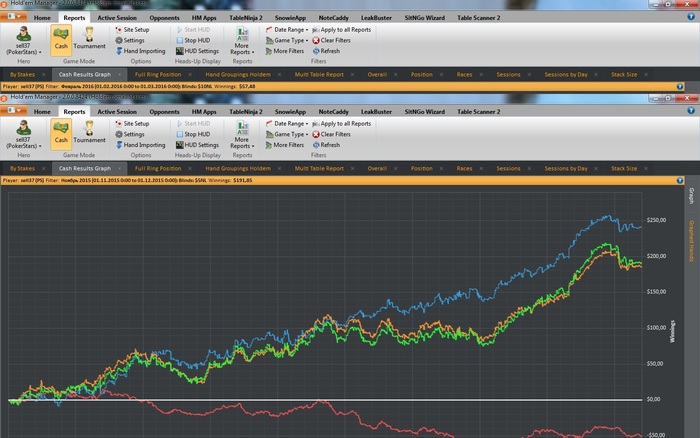
Task: Click Stop HUD in top window
Action: point(193,40)
